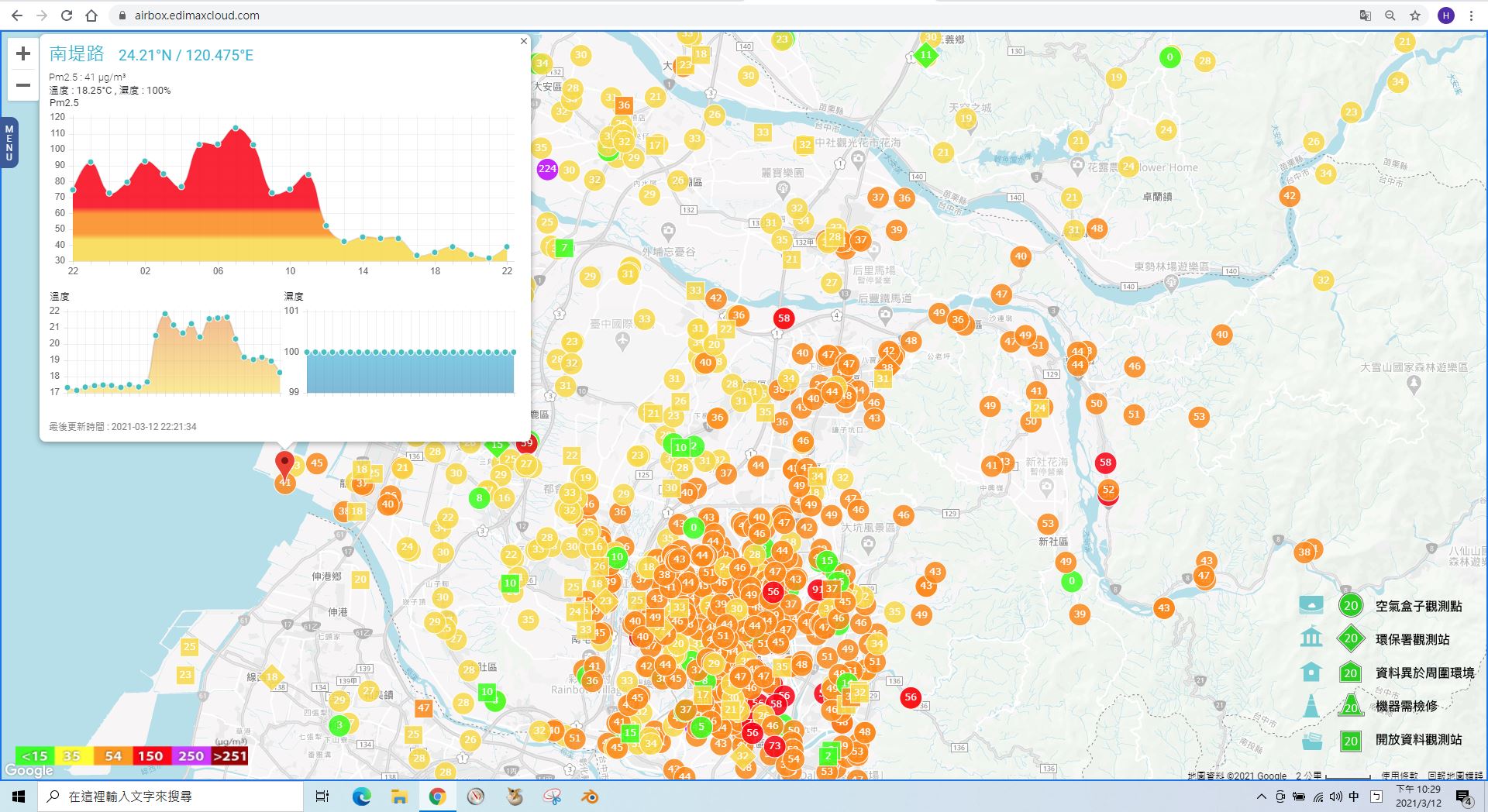Click the 環保署觀測站 legend label
Image resolution: width=1488 pixels, height=812 pixels.
1412,639
